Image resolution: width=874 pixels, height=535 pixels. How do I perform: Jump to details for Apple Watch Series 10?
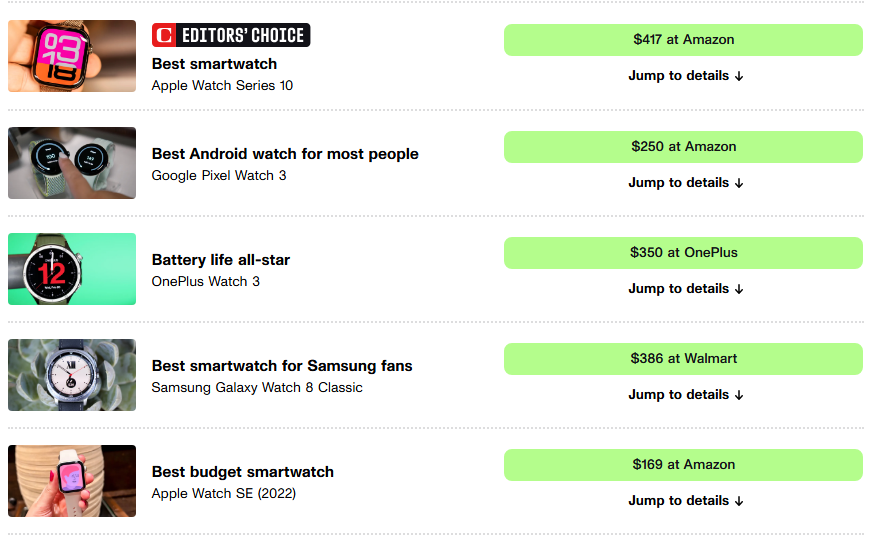[x=686, y=76]
